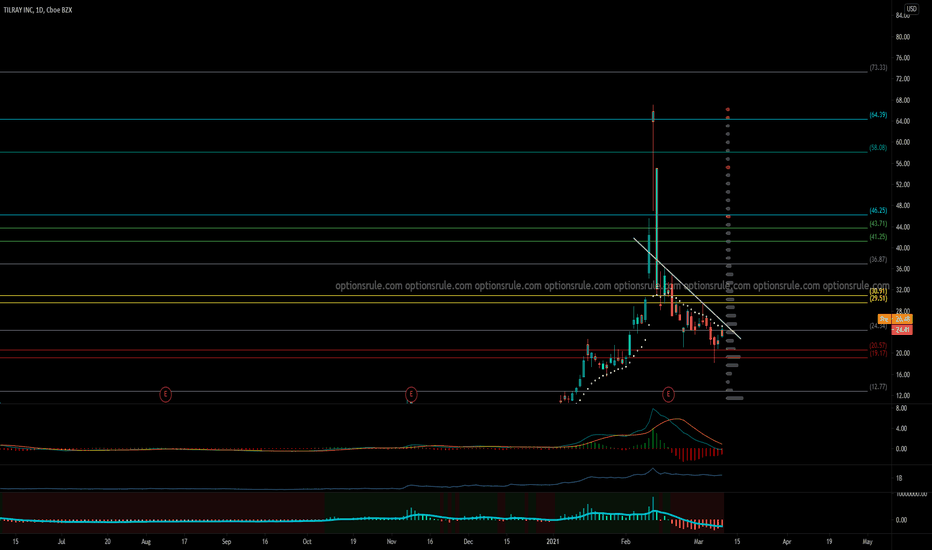Click 52.00 on the price axis
932x550 pixels.
(902, 184)
